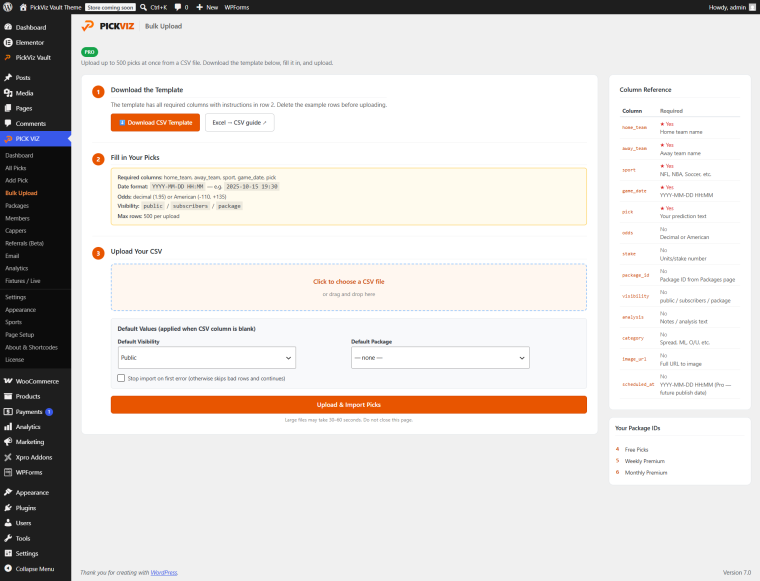Image resolution: width=760 pixels, height=581 pixels.
Task: Click the CSV file drop zone
Action: (x=348, y=287)
